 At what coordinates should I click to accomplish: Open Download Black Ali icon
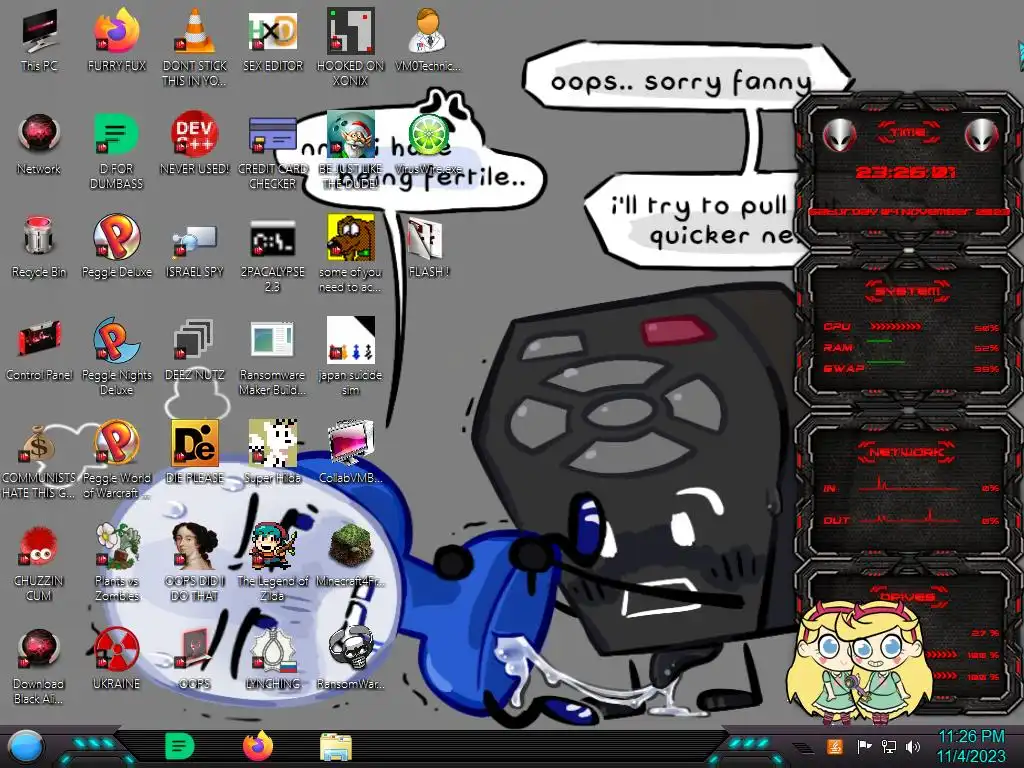coord(39,666)
